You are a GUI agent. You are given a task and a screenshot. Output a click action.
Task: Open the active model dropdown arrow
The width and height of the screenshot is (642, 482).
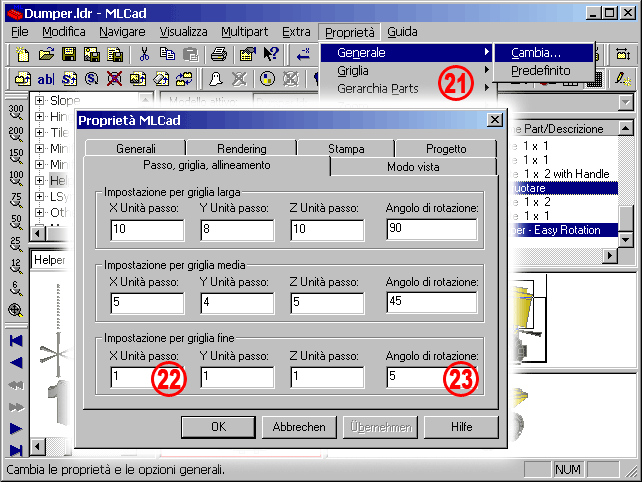[x=626, y=102]
